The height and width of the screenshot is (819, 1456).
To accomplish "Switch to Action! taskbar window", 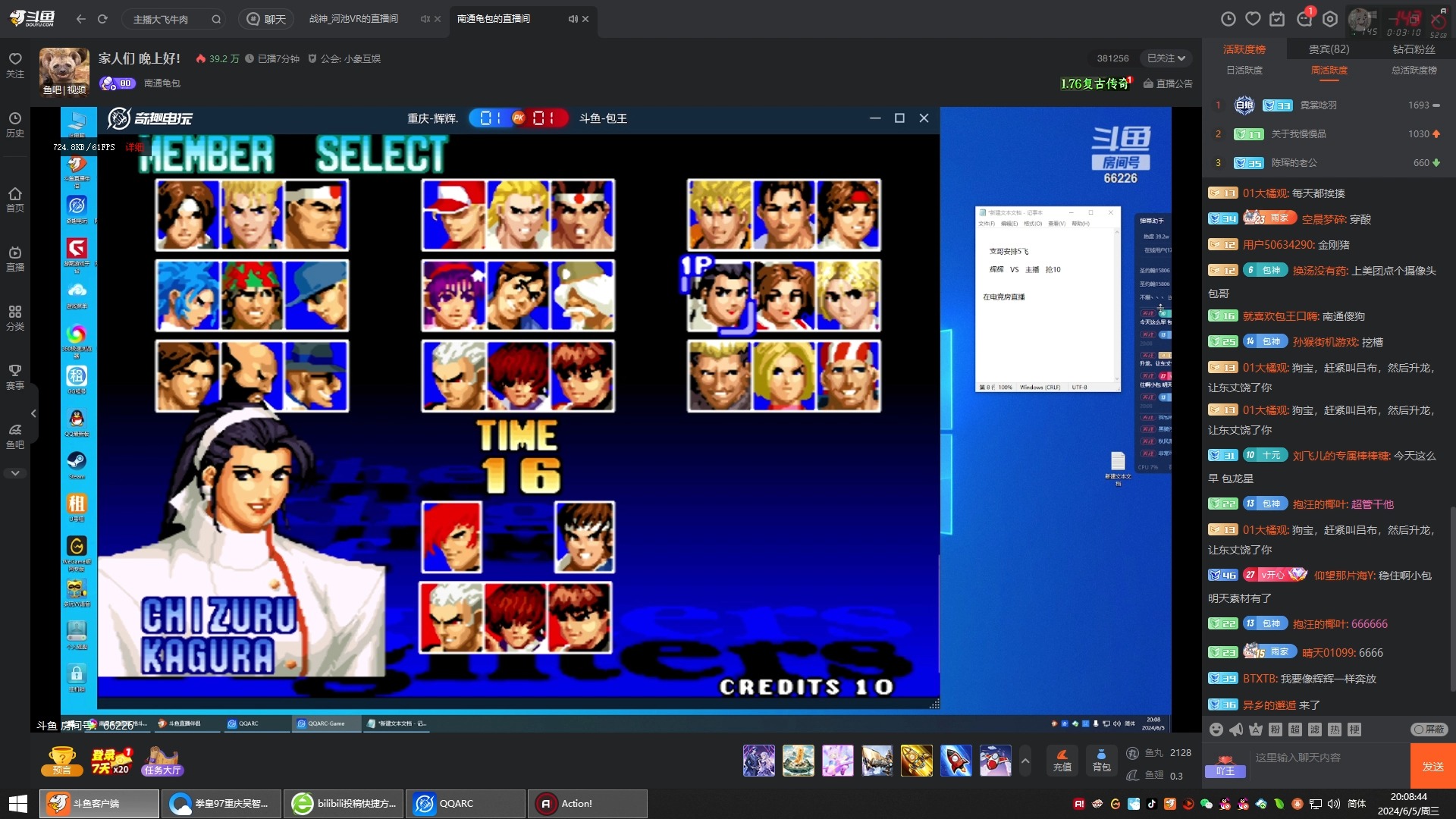I will pyautogui.click(x=588, y=804).
